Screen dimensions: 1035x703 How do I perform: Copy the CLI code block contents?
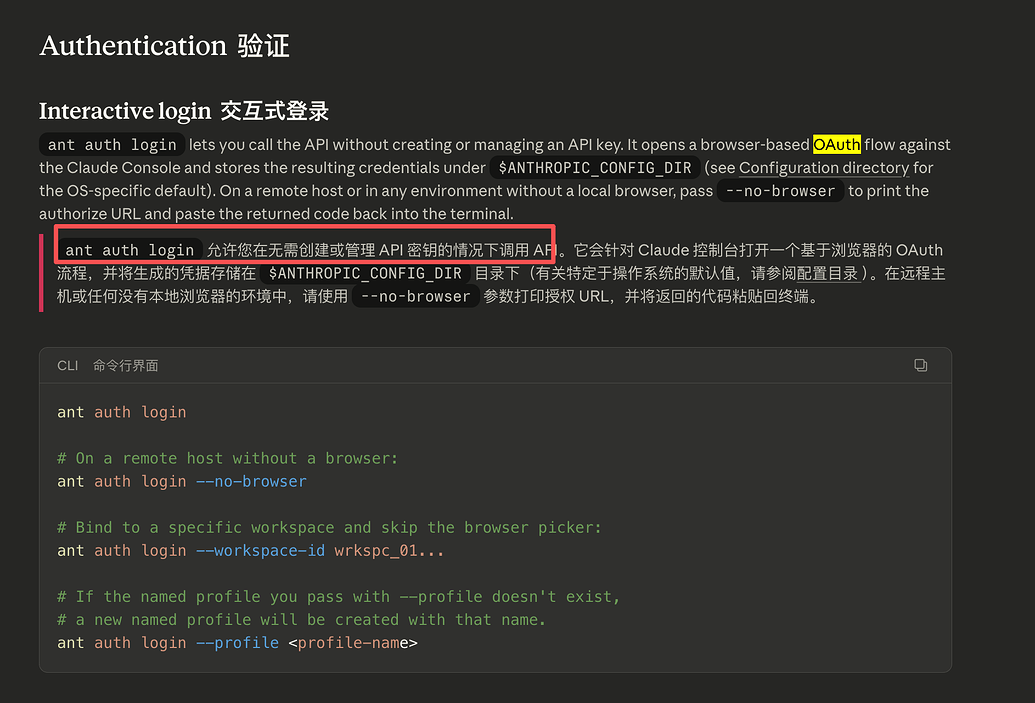920,365
